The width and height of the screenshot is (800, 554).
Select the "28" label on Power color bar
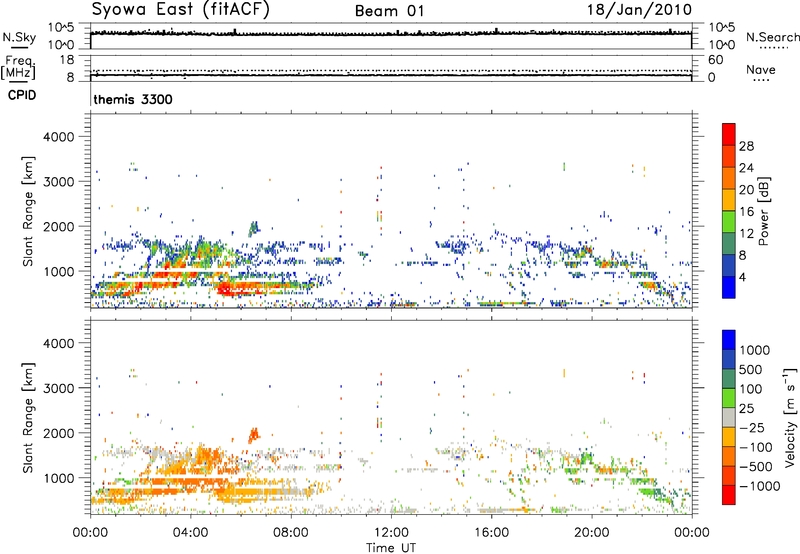746,146
